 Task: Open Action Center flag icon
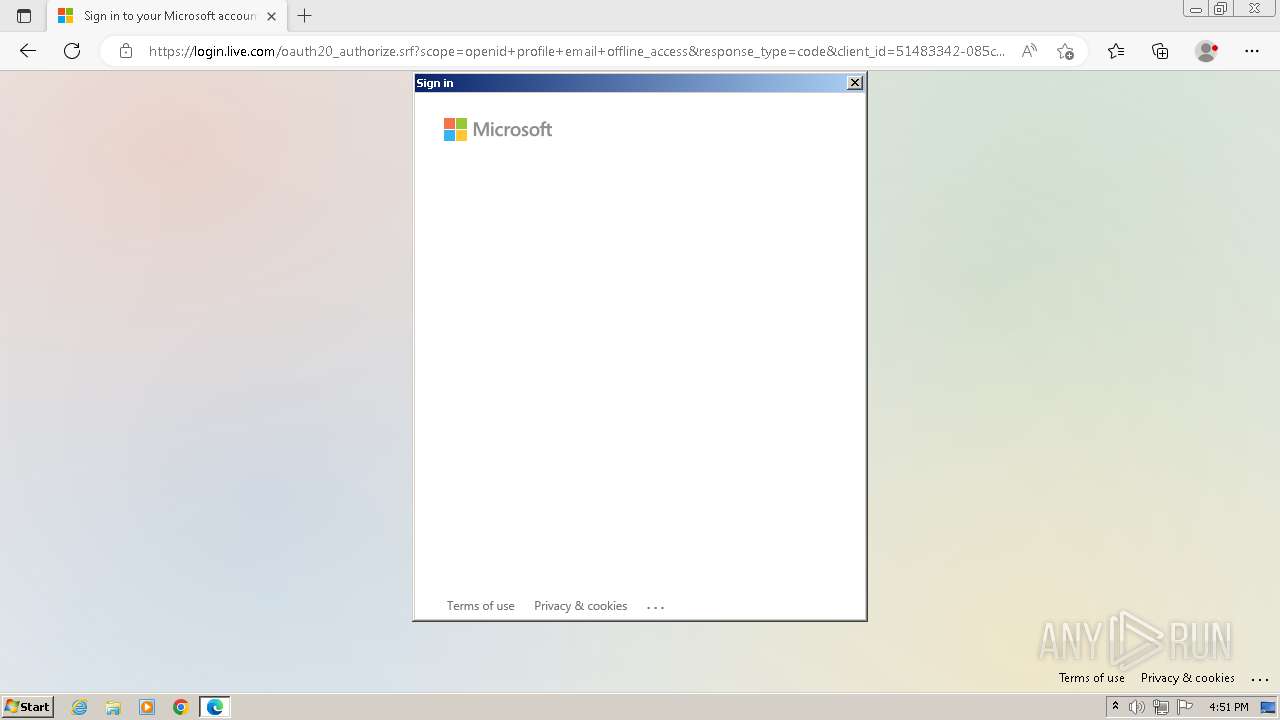1186,707
